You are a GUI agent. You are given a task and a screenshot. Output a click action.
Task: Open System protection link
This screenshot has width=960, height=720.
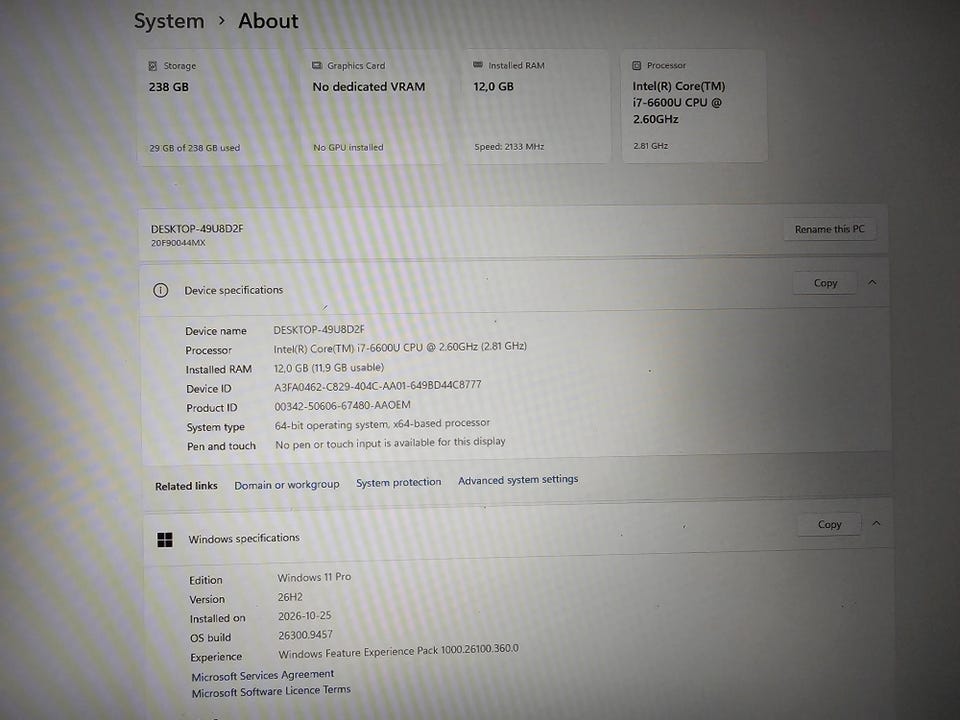(x=399, y=482)
